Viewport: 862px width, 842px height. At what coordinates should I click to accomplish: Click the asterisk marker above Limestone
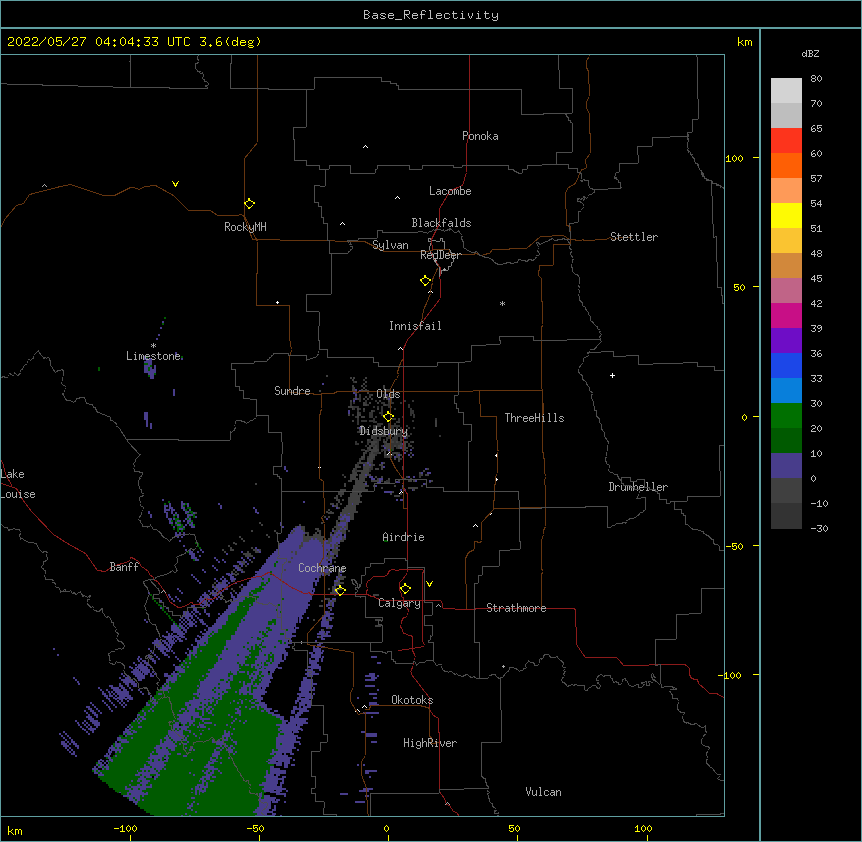[153, 346]
